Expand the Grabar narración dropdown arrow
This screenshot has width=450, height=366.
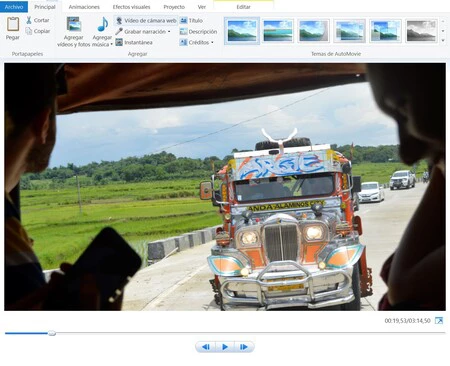tap(169, 32)
